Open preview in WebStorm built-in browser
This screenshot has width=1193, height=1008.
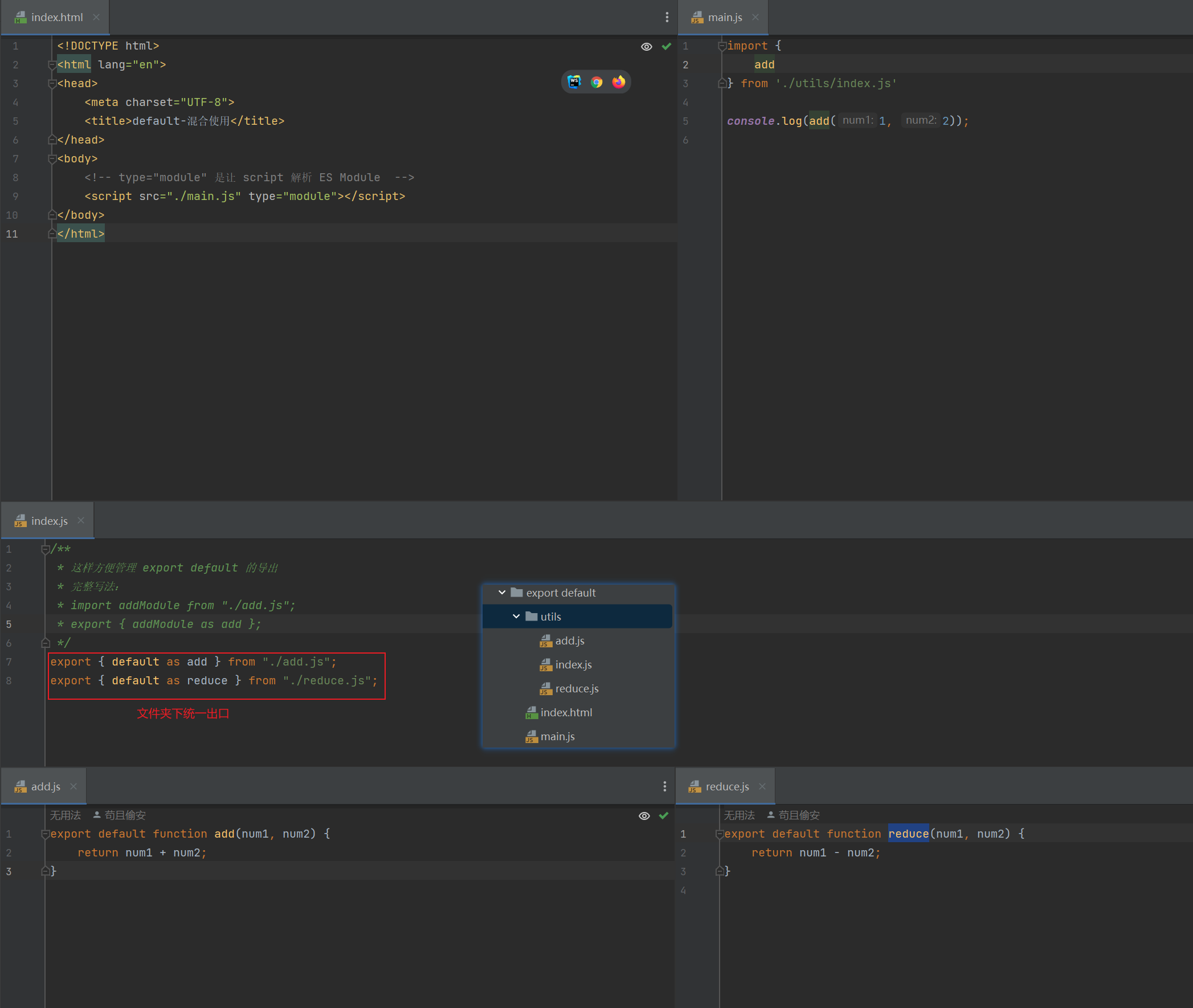pyautogui.click(x=574, y=81)
